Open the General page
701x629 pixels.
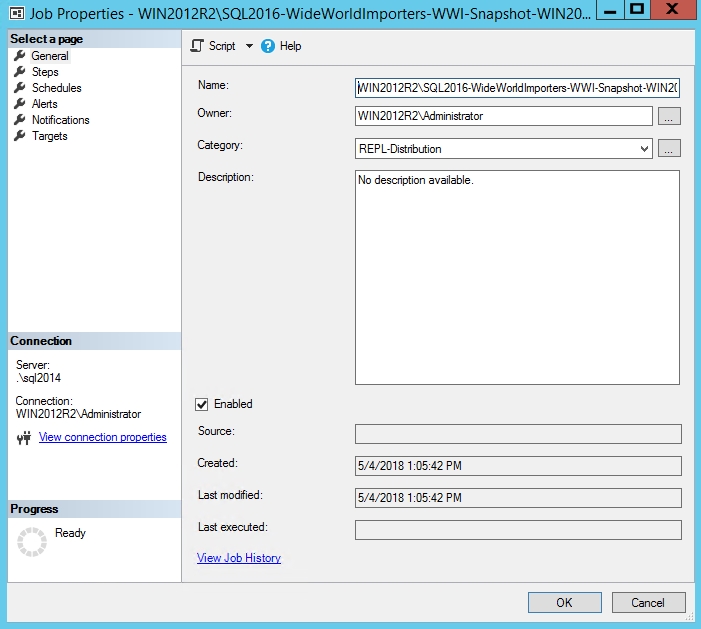tap(50, 56)
